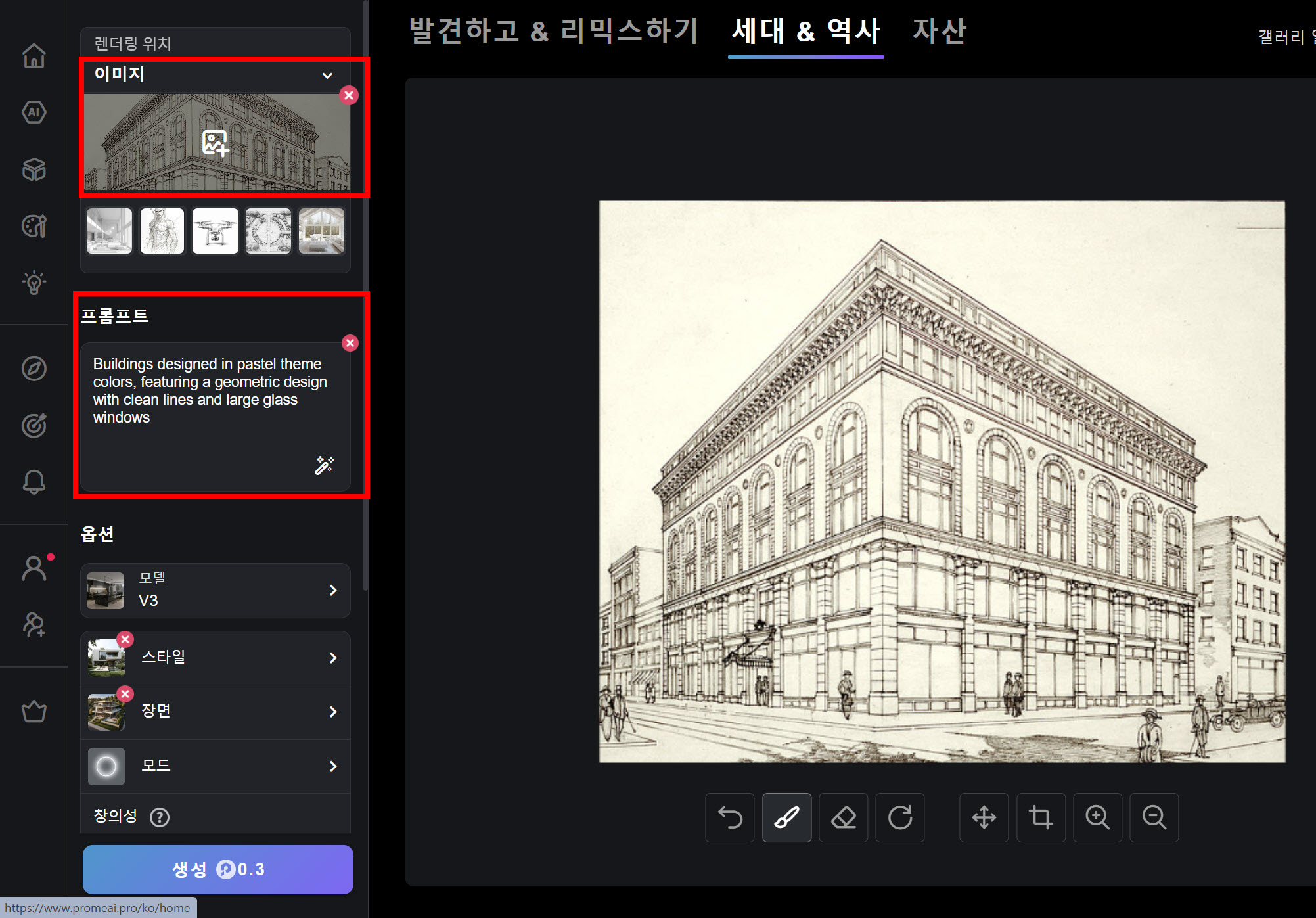Click the undo arrow icon
The height and width of the screenshot is (918, 1316).
pos(730,817)
